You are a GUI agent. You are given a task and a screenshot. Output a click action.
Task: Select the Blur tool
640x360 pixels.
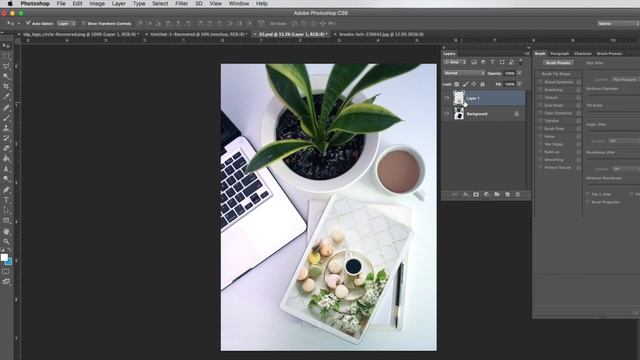pos(6,169)
